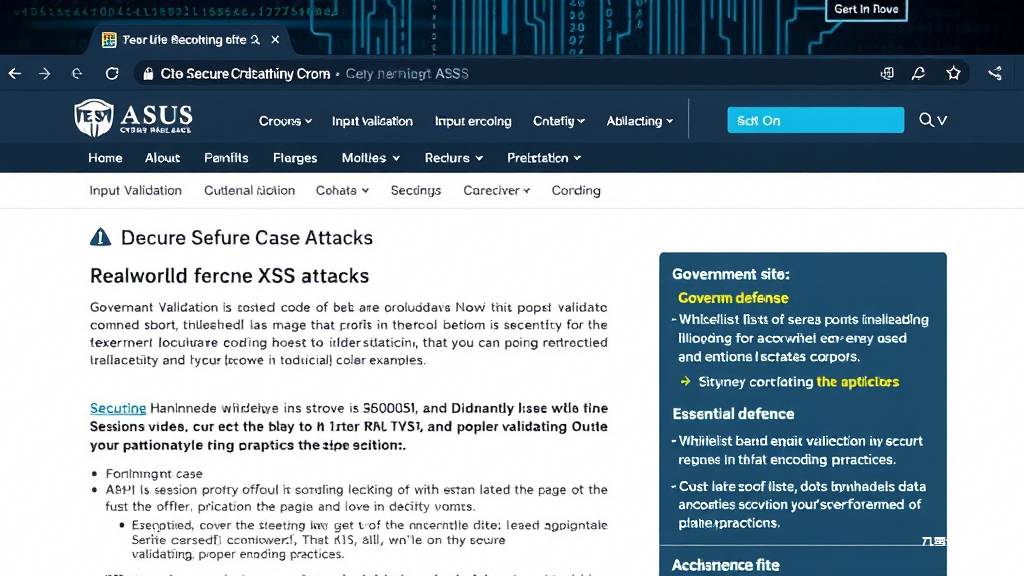Follow the Secutine hyperlink
This screenshot has width=1024, height=576.
pos(118,408)
